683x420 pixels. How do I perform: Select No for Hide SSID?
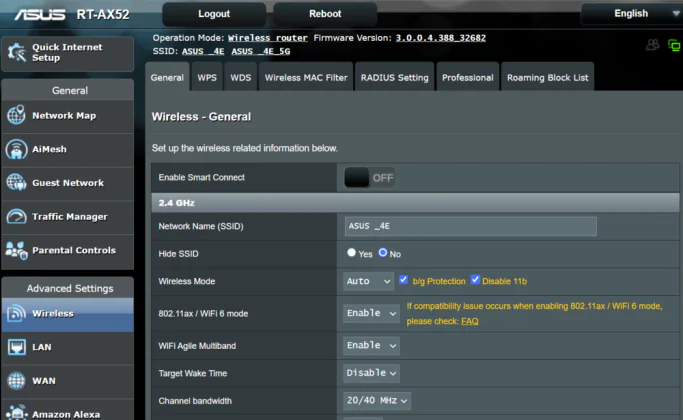click(383, 253)
